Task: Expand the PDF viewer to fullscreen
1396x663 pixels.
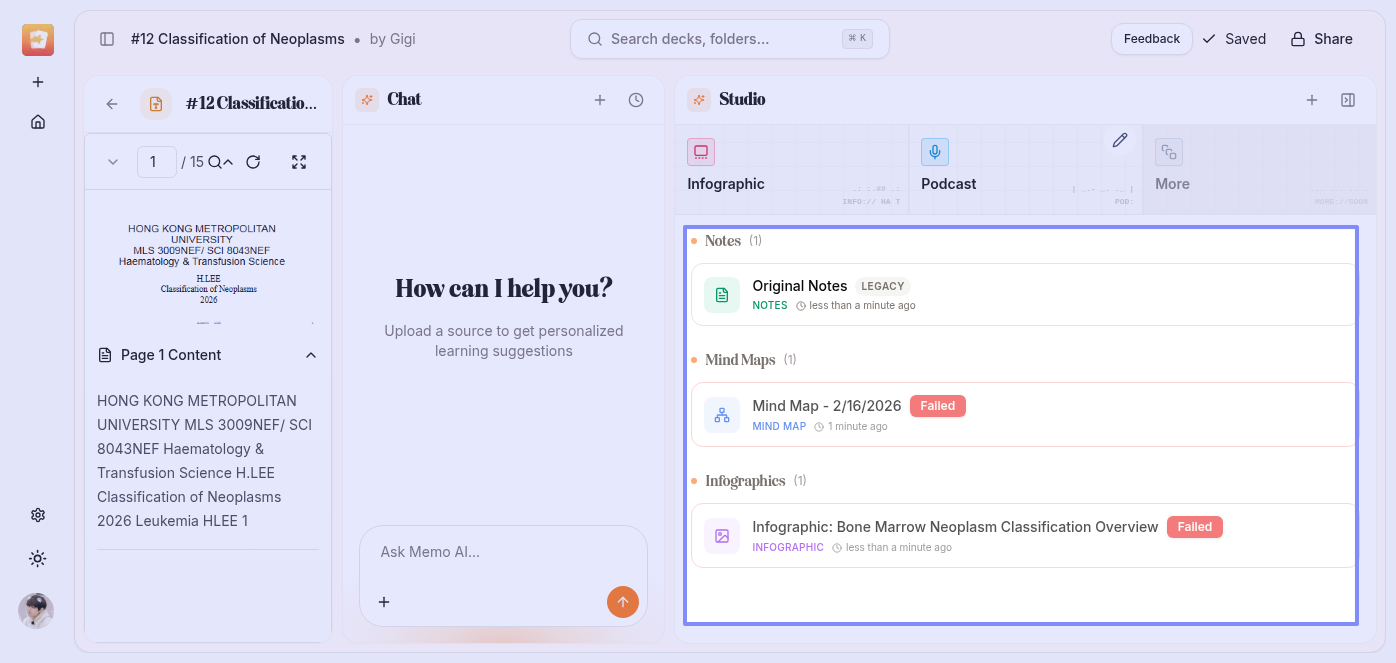Action: pos(298,162)
